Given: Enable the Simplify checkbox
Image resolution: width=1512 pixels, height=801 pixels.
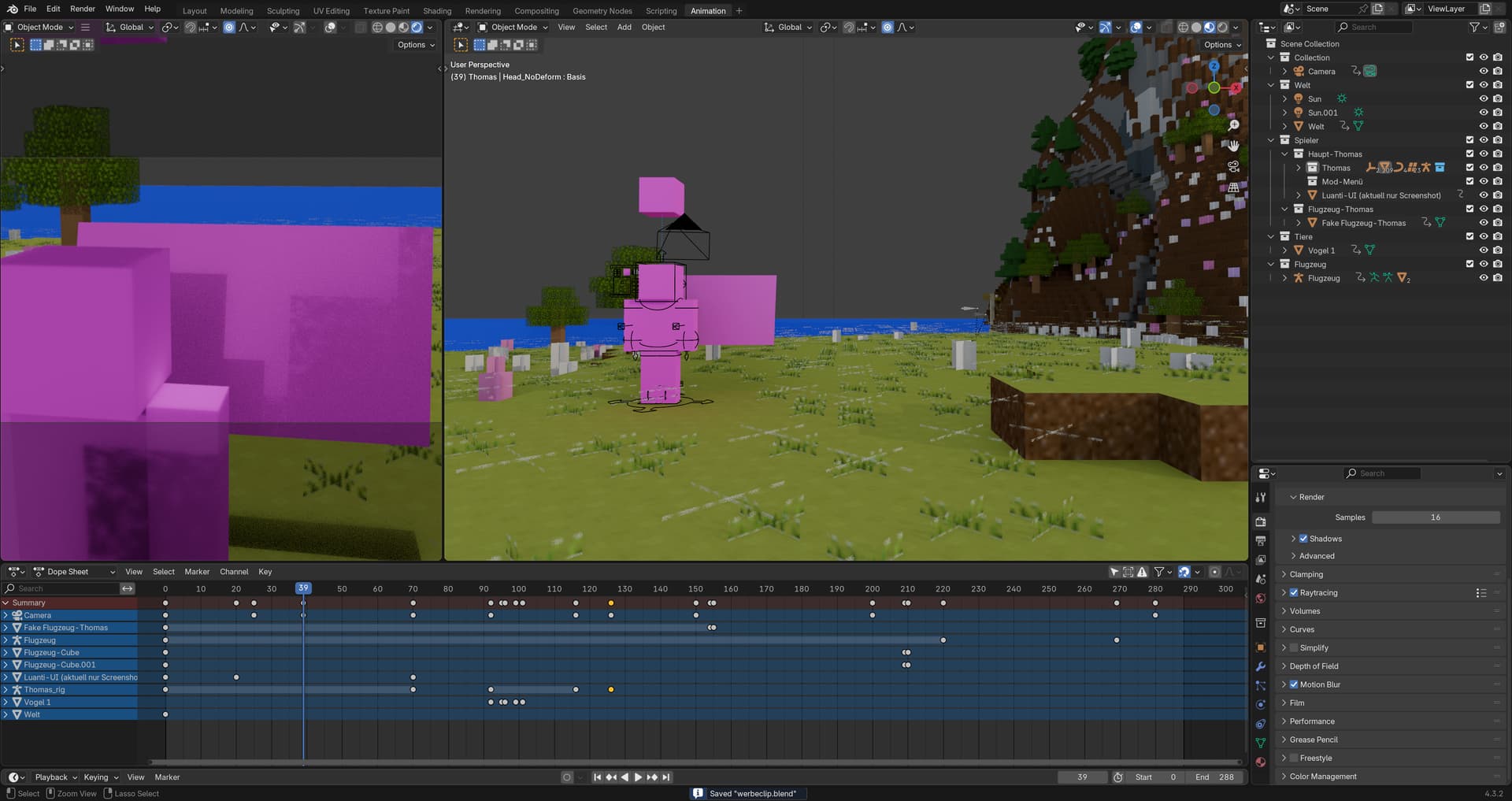Looking at the screenshot, I should tap(1294, 648).
